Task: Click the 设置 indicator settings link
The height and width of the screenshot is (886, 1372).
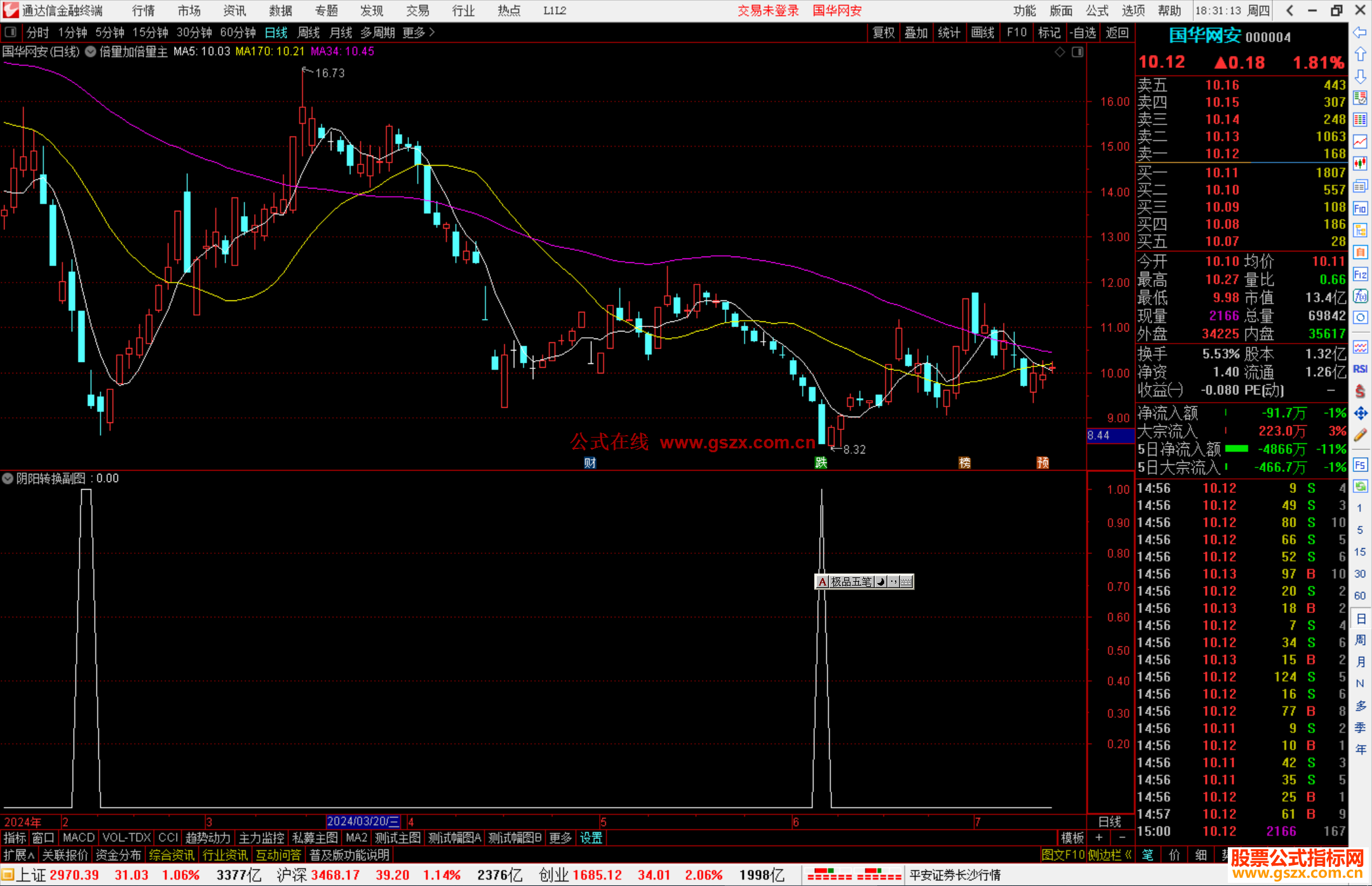Action: click(x=591, y=838)
